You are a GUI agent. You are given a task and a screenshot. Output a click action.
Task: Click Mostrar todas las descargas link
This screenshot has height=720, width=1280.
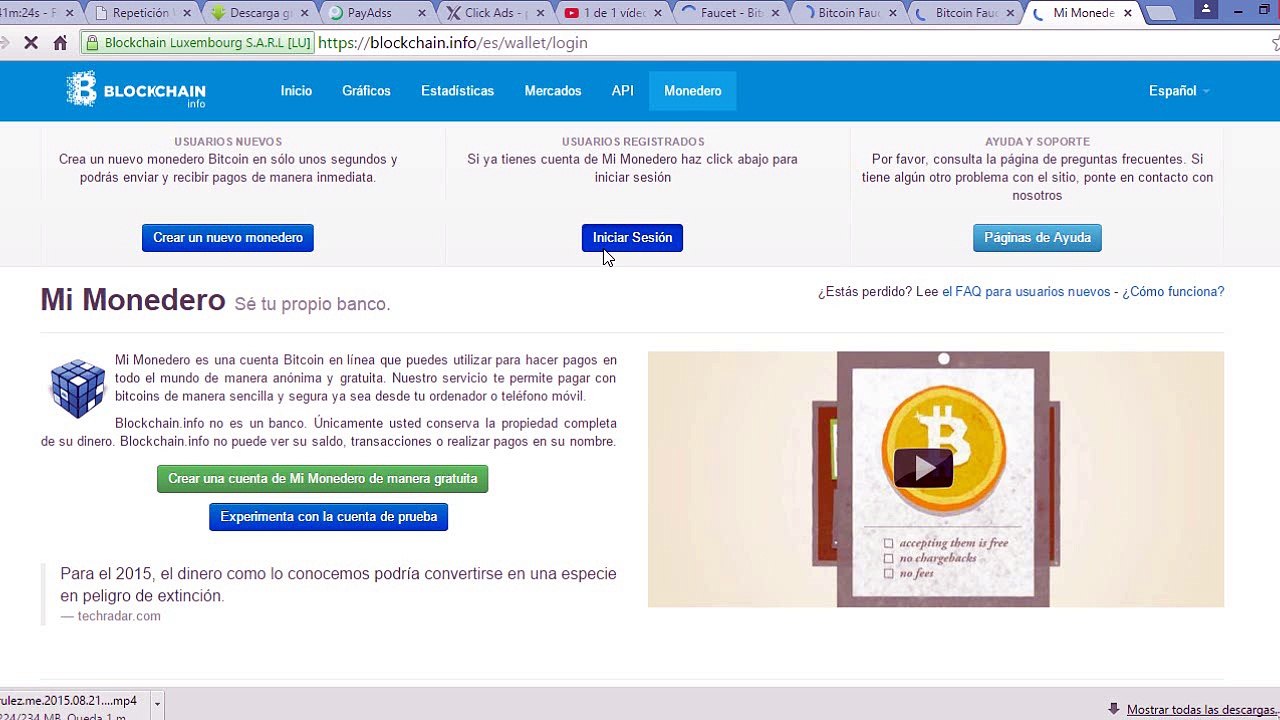1202,710
